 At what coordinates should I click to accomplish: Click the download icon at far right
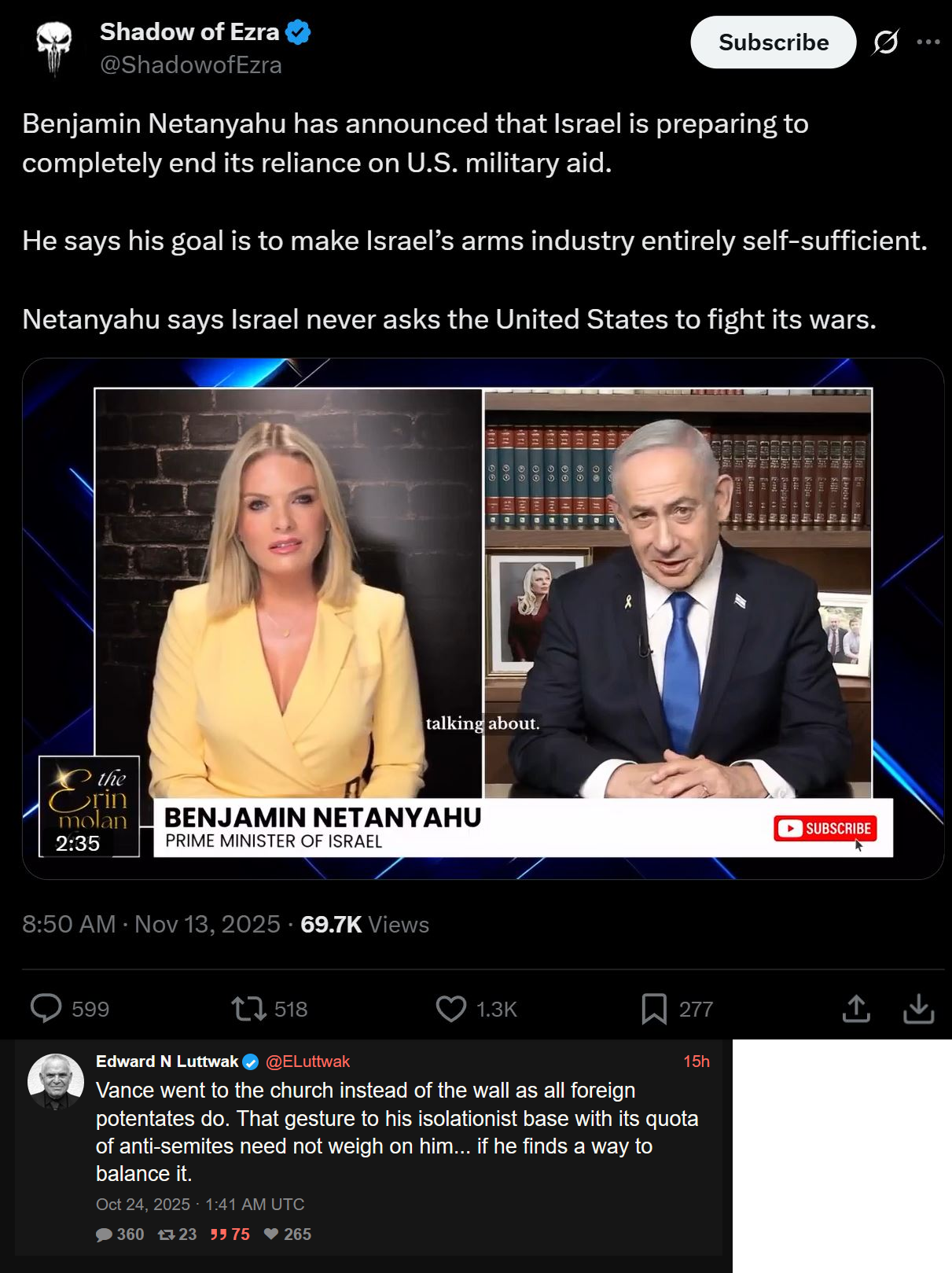coord(918,1009)
